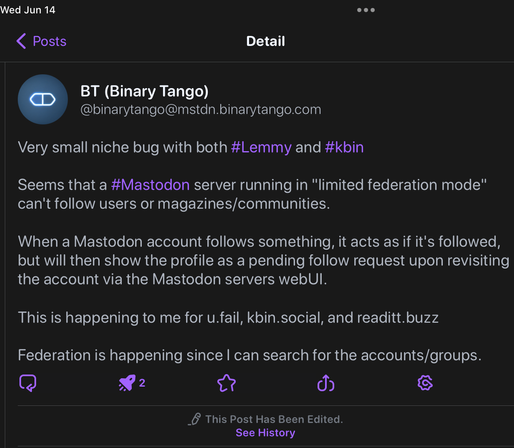Image resolution: width=514 pixels, height=448 pixels.
Task: Boost the post with rocket icon
Action: click(x=127, y=383)
